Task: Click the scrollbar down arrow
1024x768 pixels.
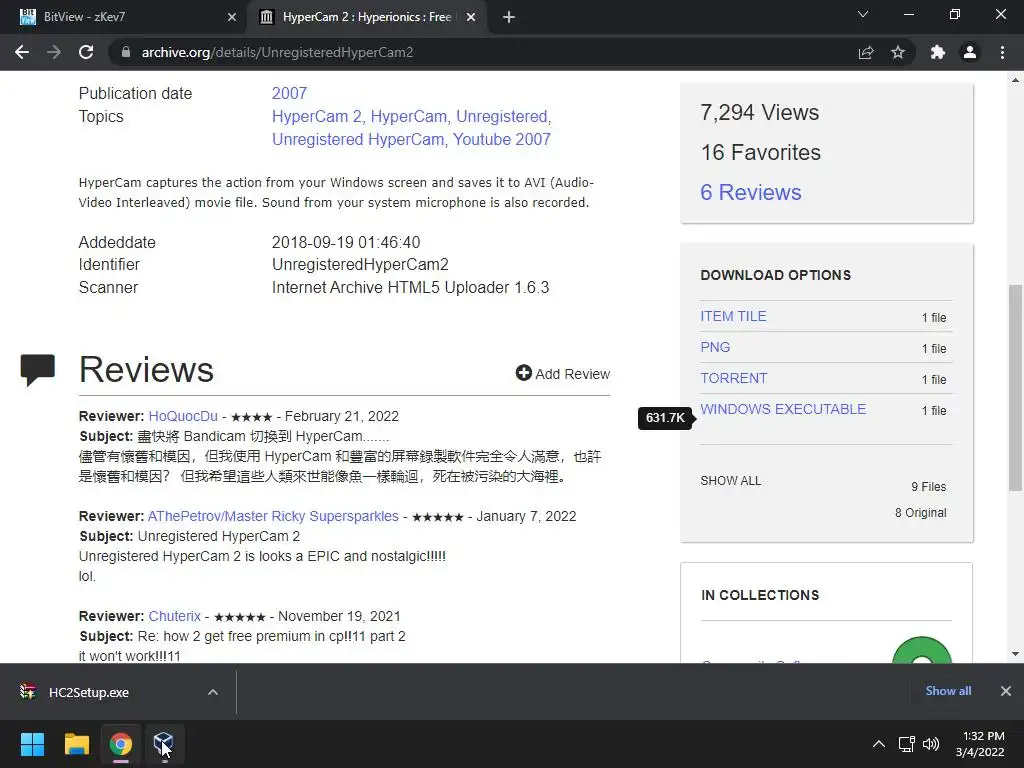Action: 1015,654
